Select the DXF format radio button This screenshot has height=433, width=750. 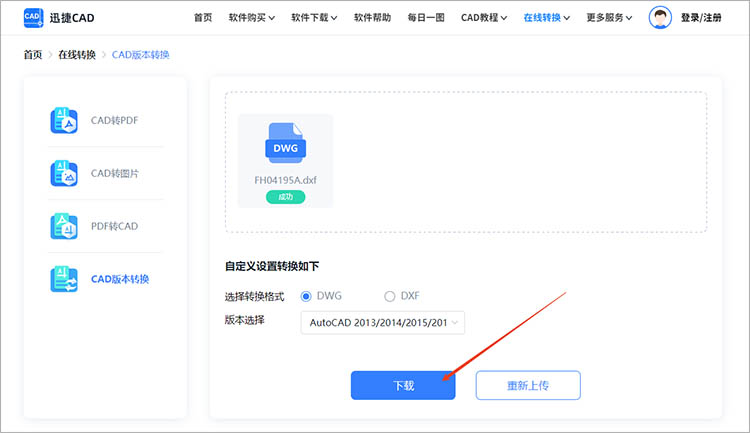390,297
